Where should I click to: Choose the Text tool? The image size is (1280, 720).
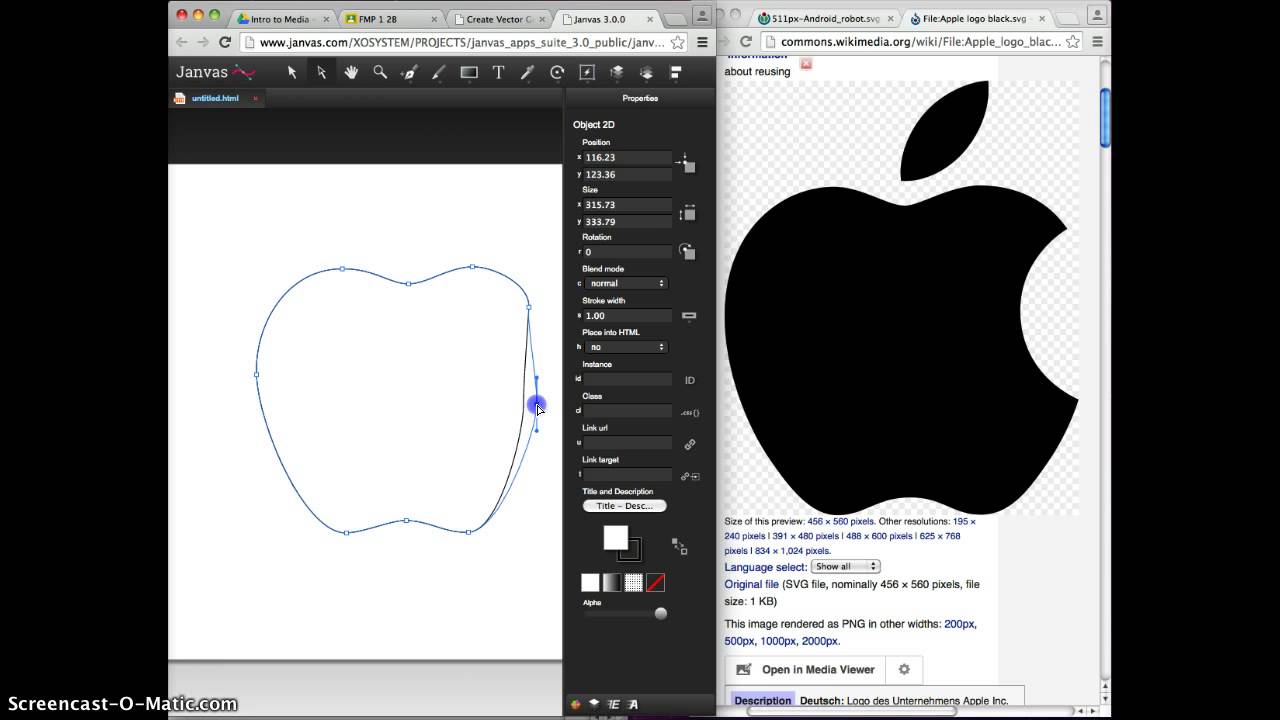pyautogui.click(x=498, y=72)
